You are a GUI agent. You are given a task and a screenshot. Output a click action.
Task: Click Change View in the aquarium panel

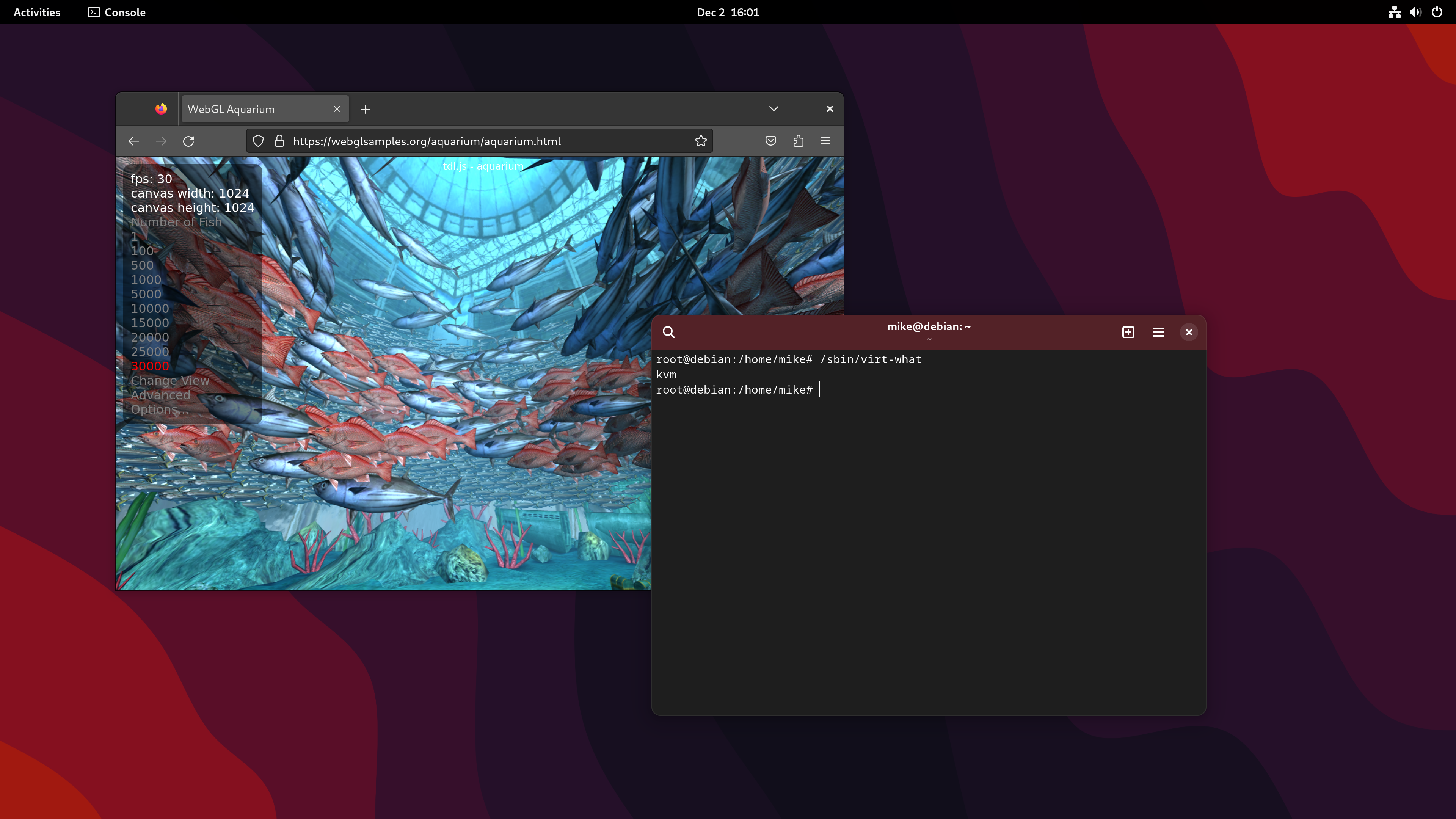(170, 380)
